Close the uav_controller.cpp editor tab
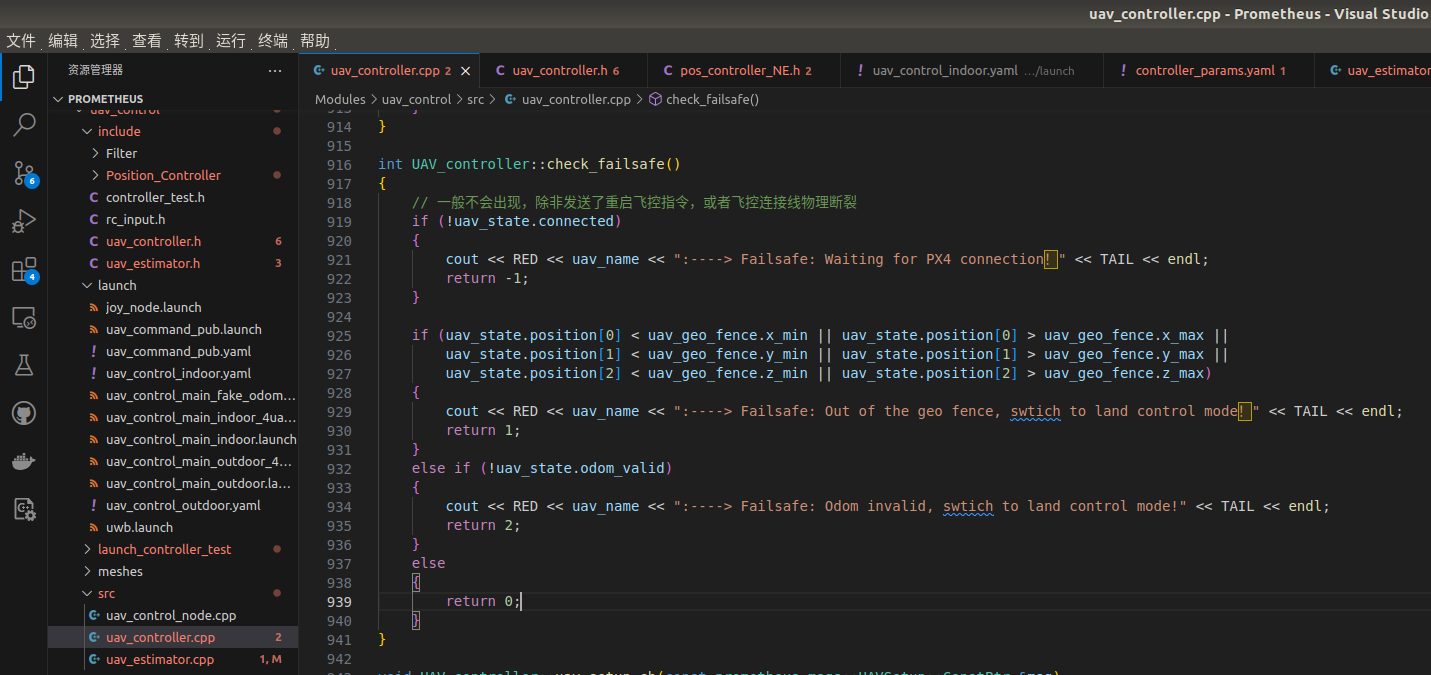Image resolution: width=1431 pixels, height=675 pixels. pyautogui.click(x=467, y=71)
